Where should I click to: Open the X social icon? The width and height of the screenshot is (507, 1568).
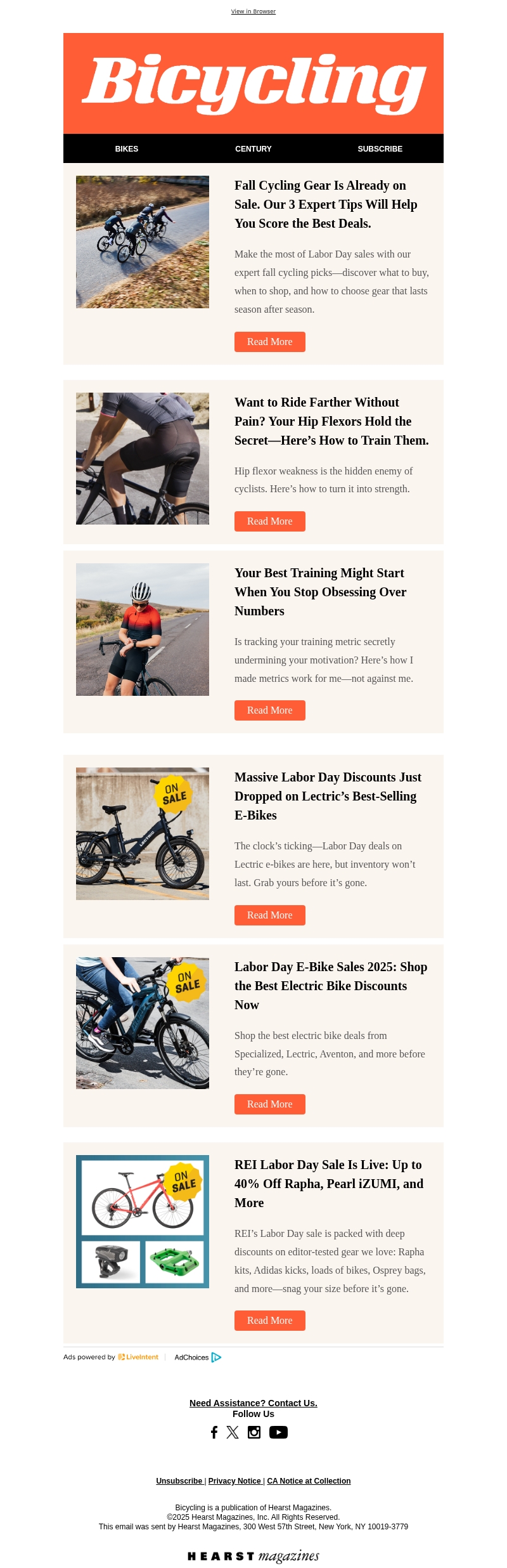pos(233,1432)
